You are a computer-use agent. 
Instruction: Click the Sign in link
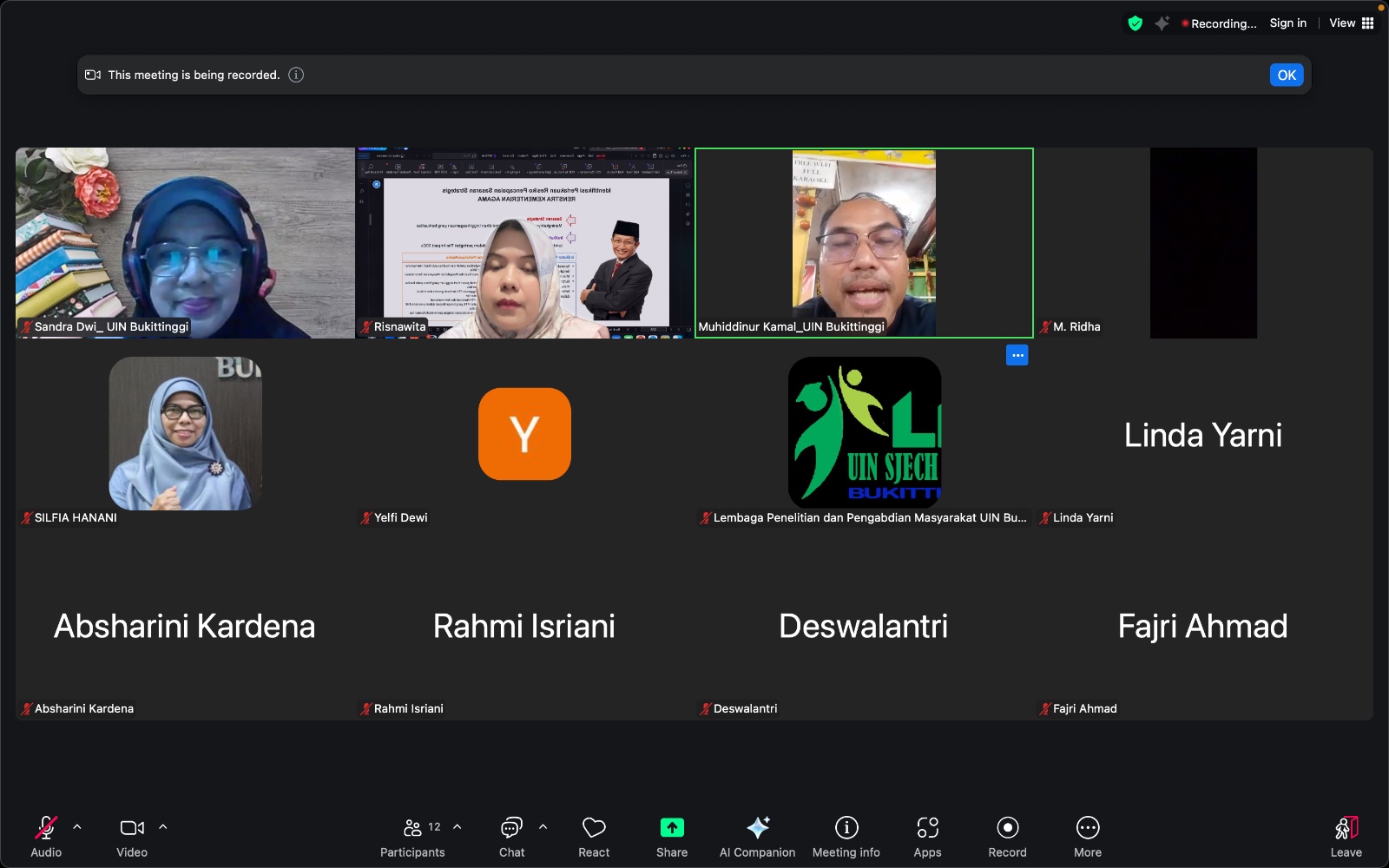[1287, 23]
